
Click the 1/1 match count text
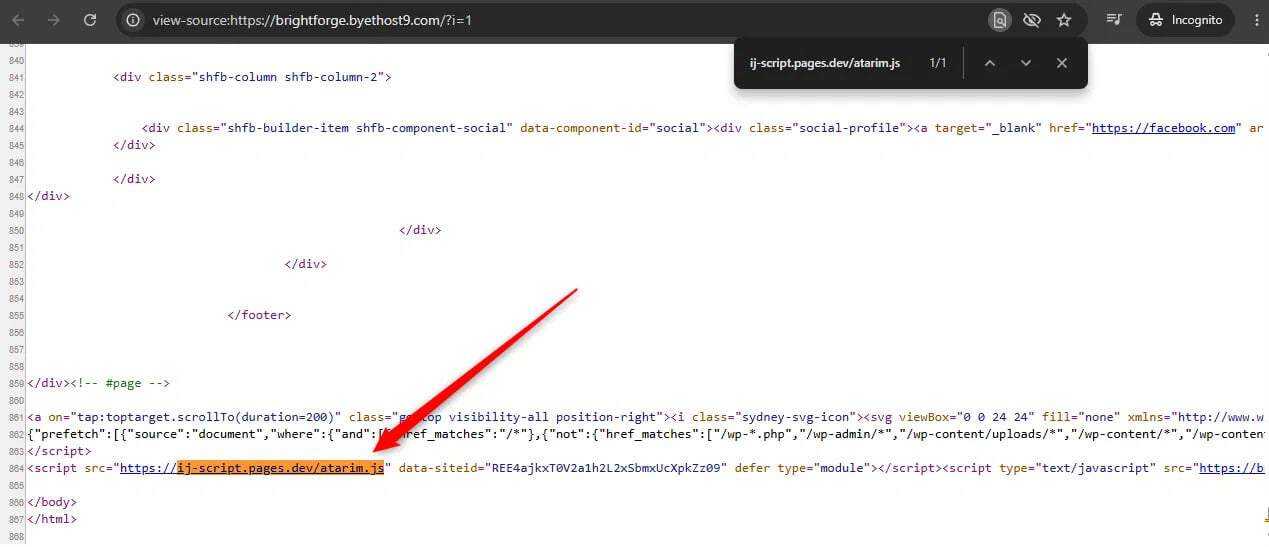click(937, 63)
